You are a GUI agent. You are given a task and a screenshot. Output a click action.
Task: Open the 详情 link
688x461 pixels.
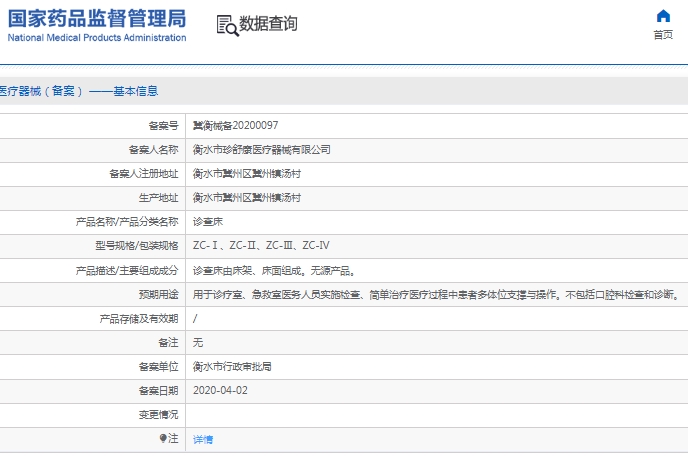click(203, 439)
